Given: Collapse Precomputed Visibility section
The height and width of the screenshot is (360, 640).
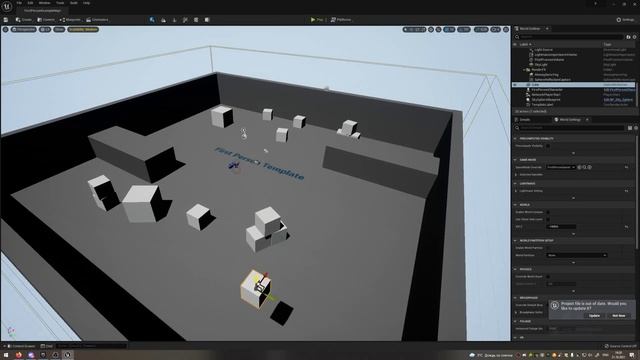Looking at the screenshot, I should pos(515,139).
